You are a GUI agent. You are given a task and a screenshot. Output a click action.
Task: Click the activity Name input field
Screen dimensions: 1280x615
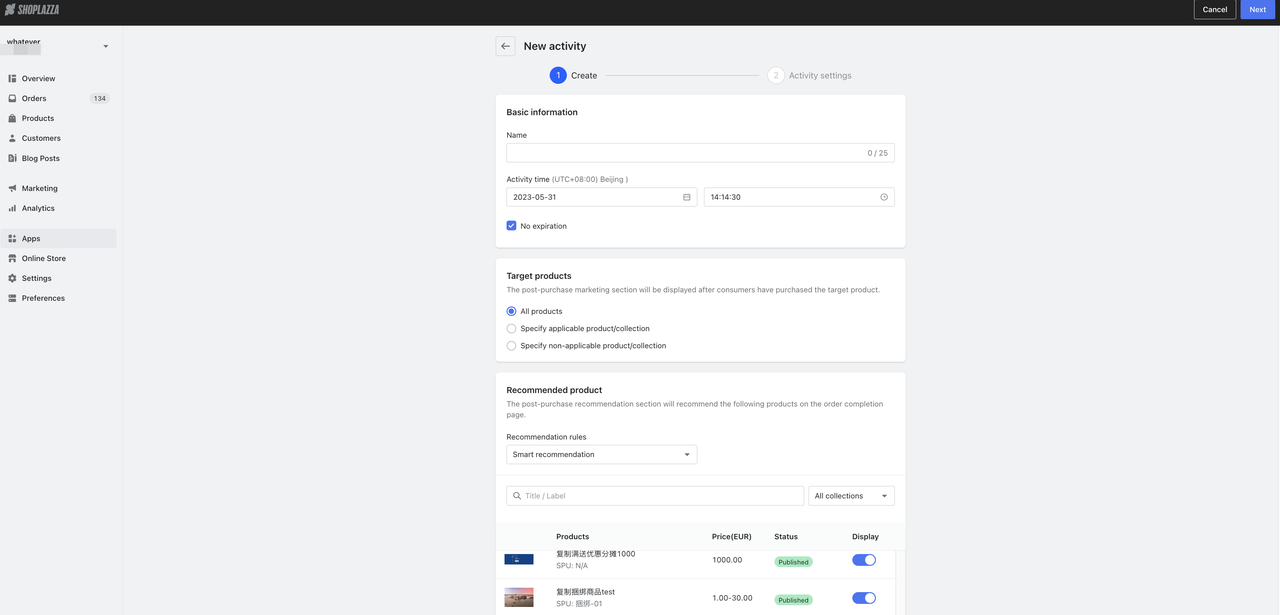tap(700, 153)
